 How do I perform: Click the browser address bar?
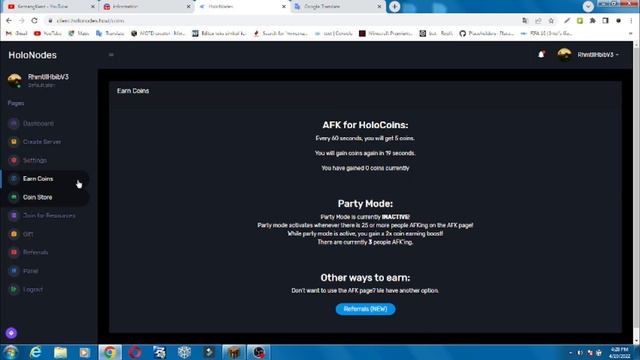282,20
